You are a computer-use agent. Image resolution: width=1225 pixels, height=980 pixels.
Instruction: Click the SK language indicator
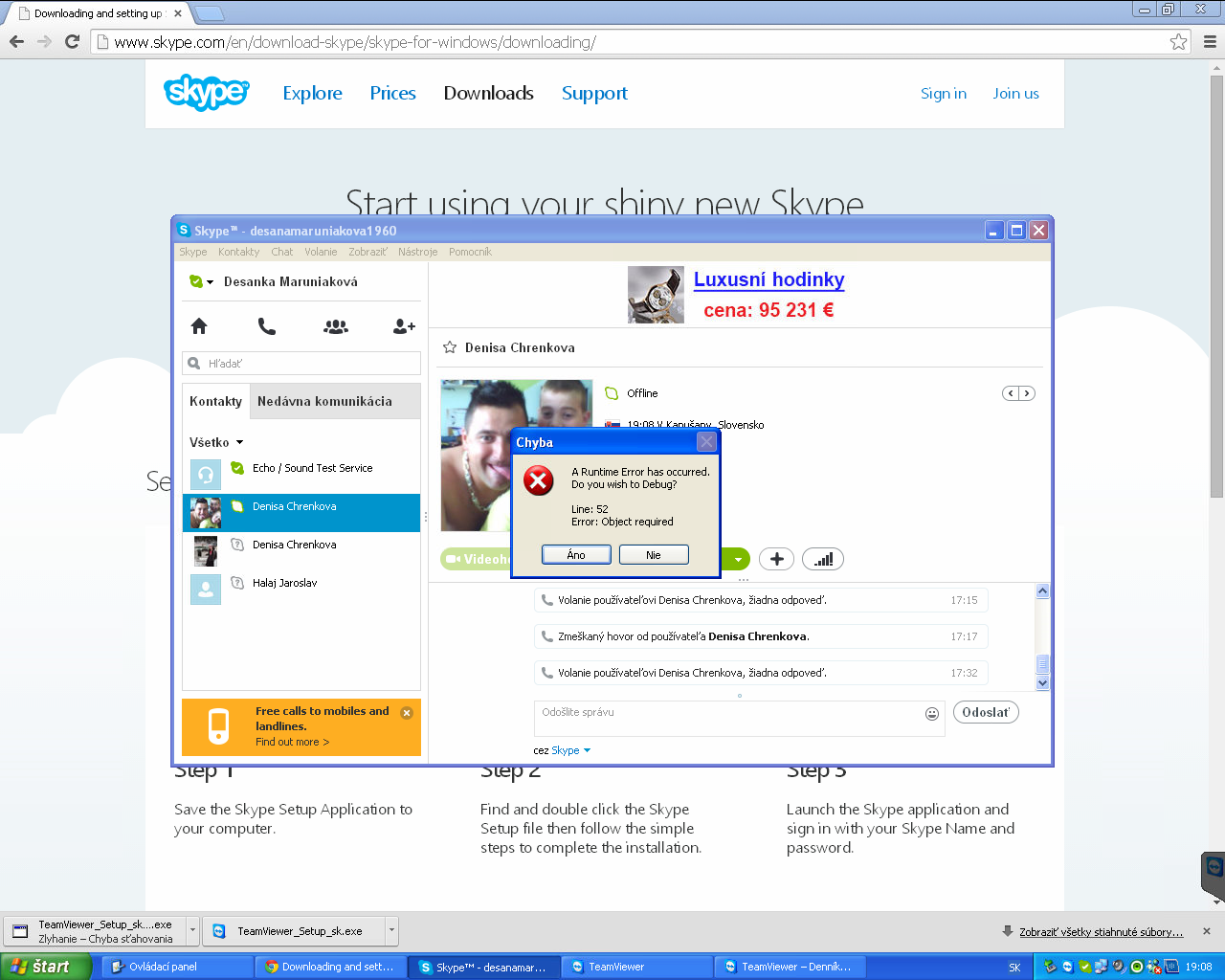[x=1014, y=968]
